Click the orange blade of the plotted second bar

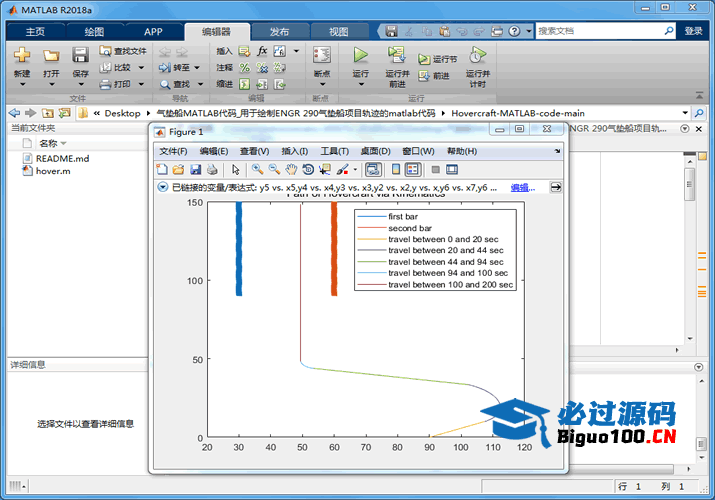pos(334,249)
